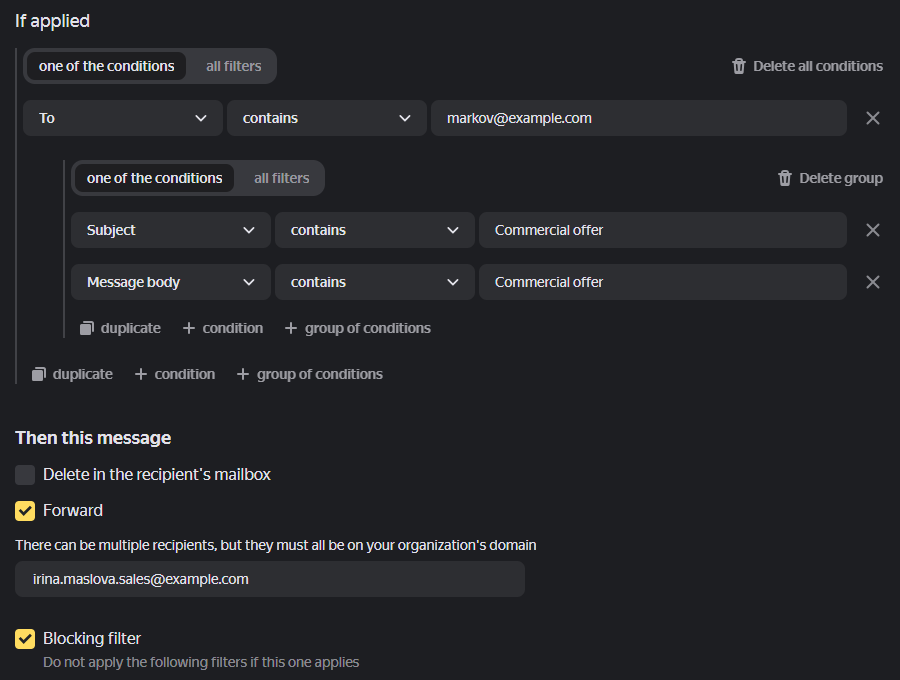Add nested group of conditions in inner group
Image resolution: width=900 pixels, height=680 pixels.
(x=358, y=328)
